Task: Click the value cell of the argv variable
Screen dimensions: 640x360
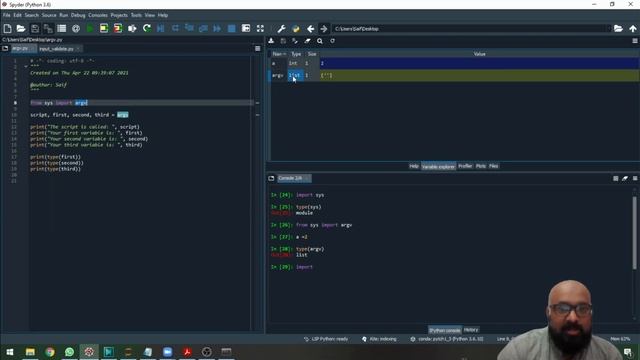Action: (479, 76)
